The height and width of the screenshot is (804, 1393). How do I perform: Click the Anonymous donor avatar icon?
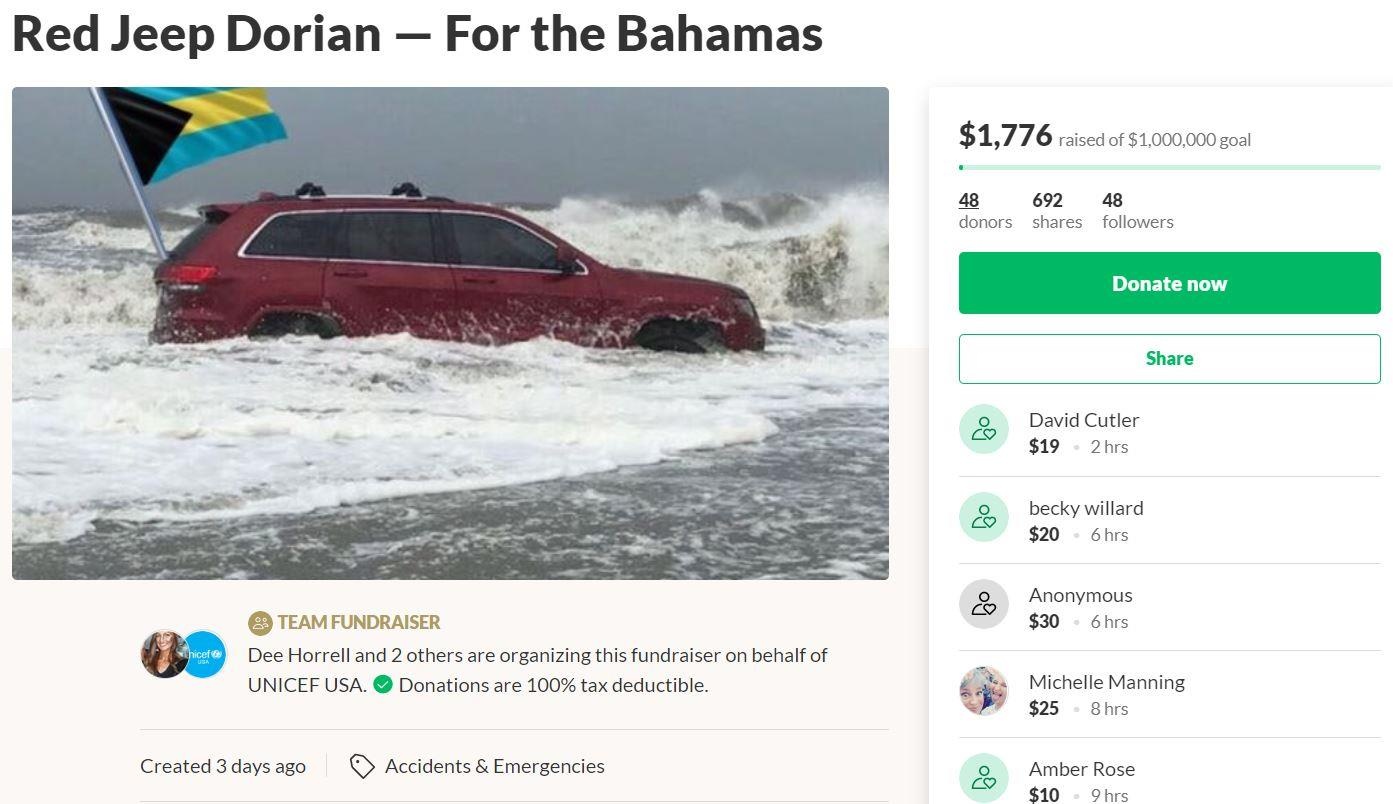pos(984,604)
